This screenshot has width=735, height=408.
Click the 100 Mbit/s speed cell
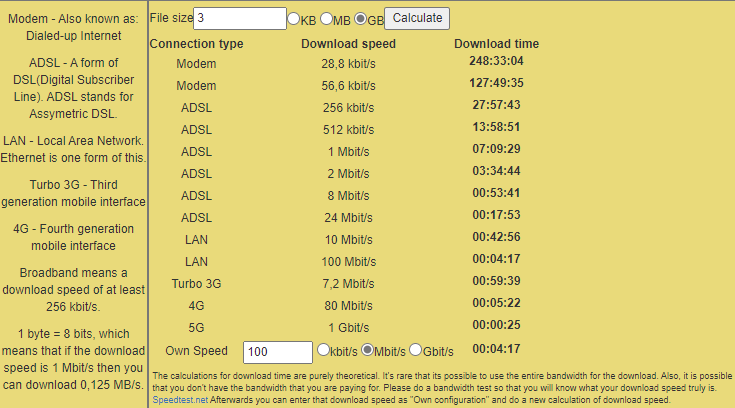[x=348, y=262]
